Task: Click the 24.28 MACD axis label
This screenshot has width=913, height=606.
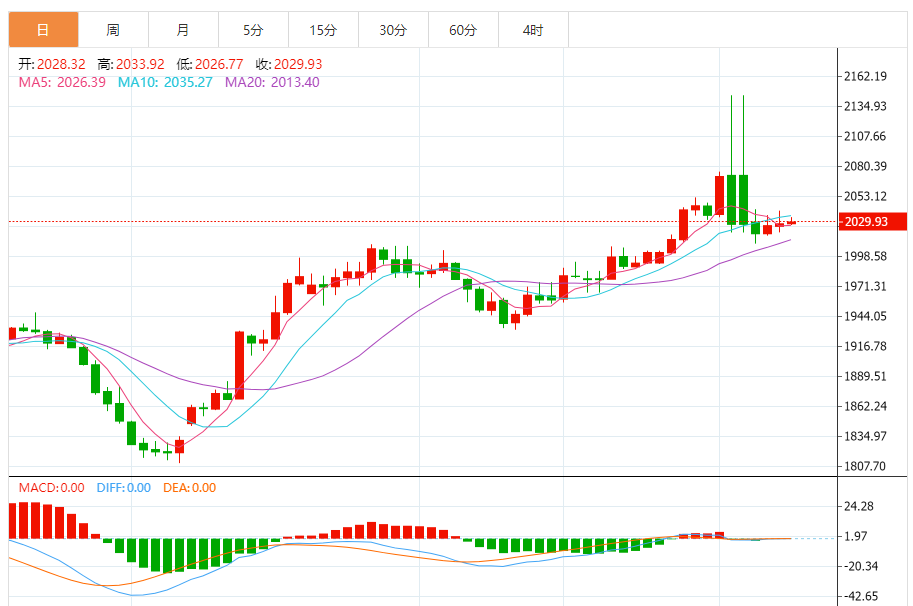Action: [x=859, y=506]
